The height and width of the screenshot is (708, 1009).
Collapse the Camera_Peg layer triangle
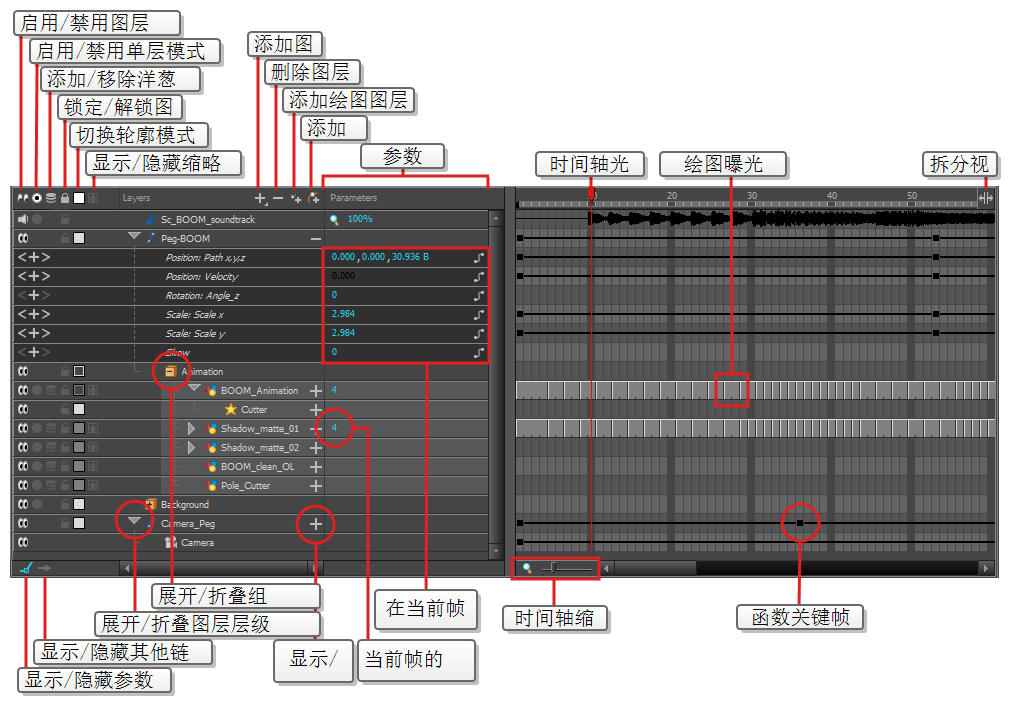(x=134, y=522)
